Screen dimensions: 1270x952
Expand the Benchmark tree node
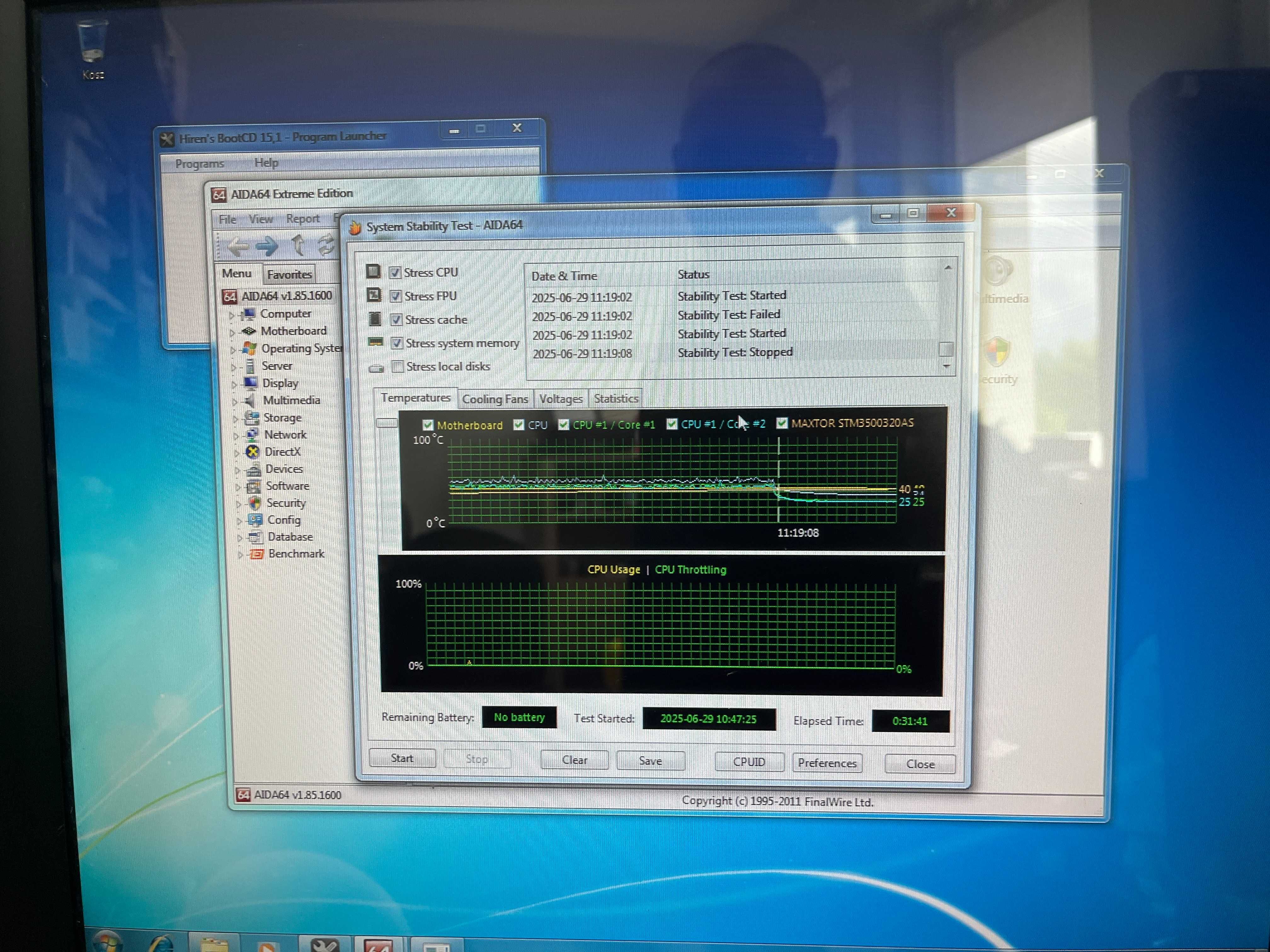click(241, 555)
